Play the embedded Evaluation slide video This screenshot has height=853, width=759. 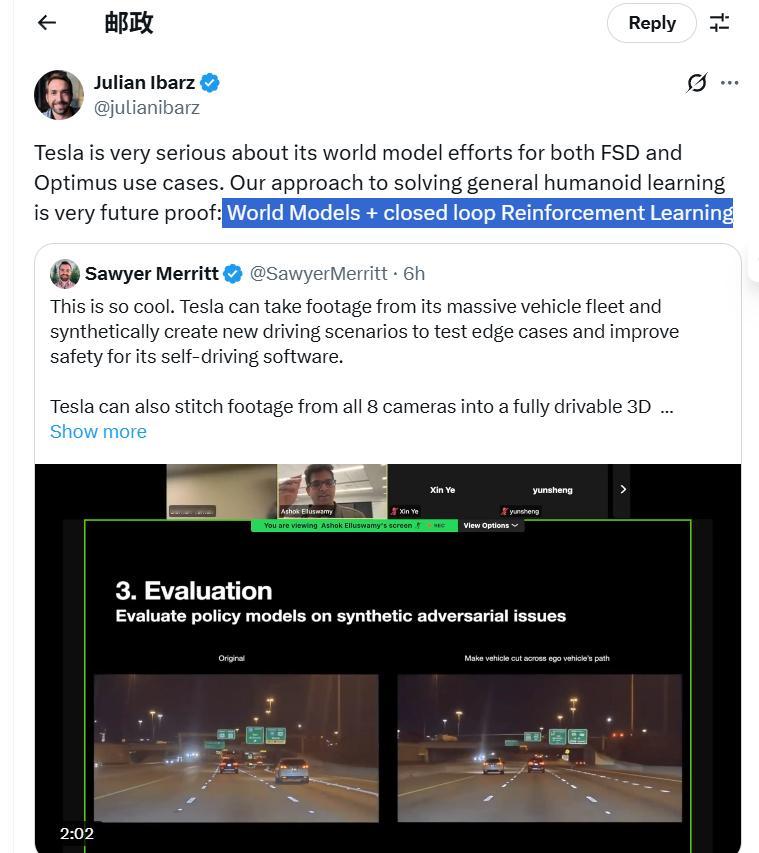pyautogui.click(x=387, y=658)
